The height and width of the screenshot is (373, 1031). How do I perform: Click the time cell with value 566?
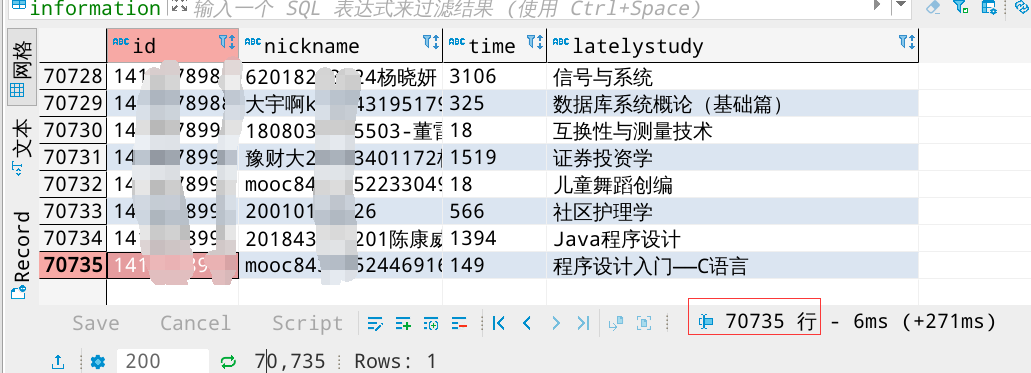tap(494, 211)
